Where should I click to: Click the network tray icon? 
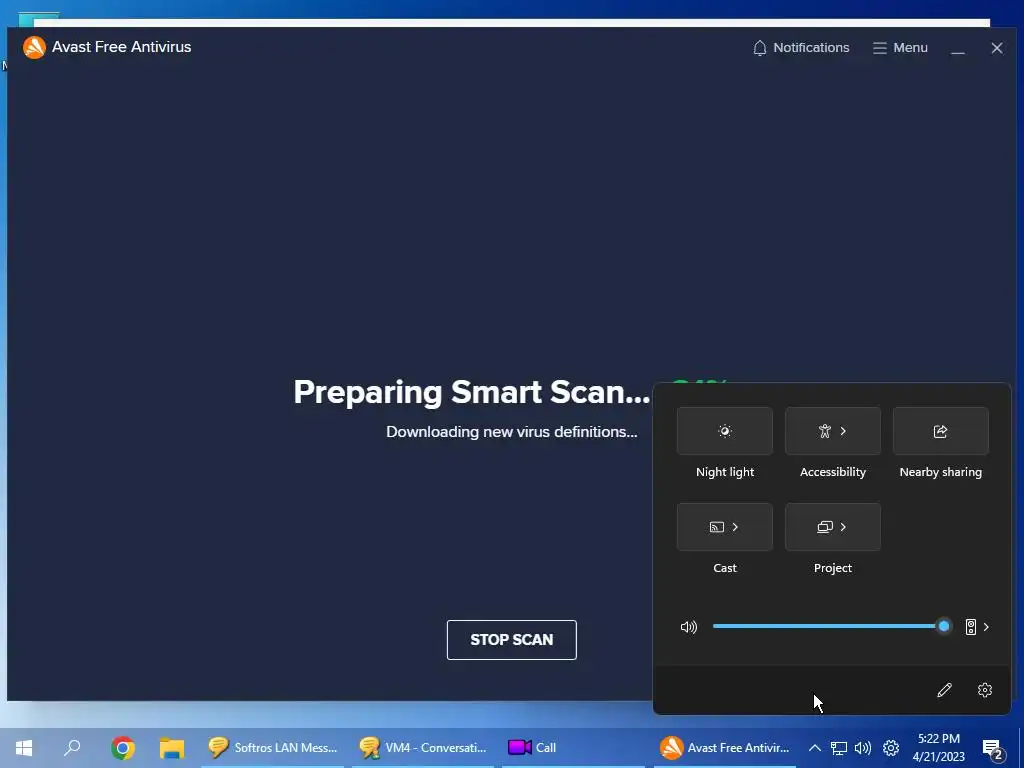coord(839,748)
